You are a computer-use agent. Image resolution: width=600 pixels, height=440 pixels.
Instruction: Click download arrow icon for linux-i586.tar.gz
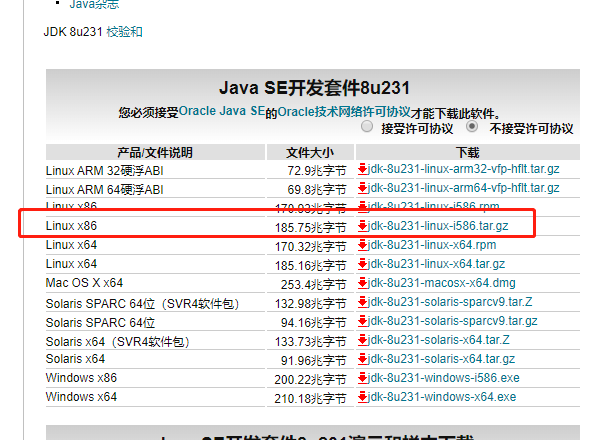(x=362, y=226)
